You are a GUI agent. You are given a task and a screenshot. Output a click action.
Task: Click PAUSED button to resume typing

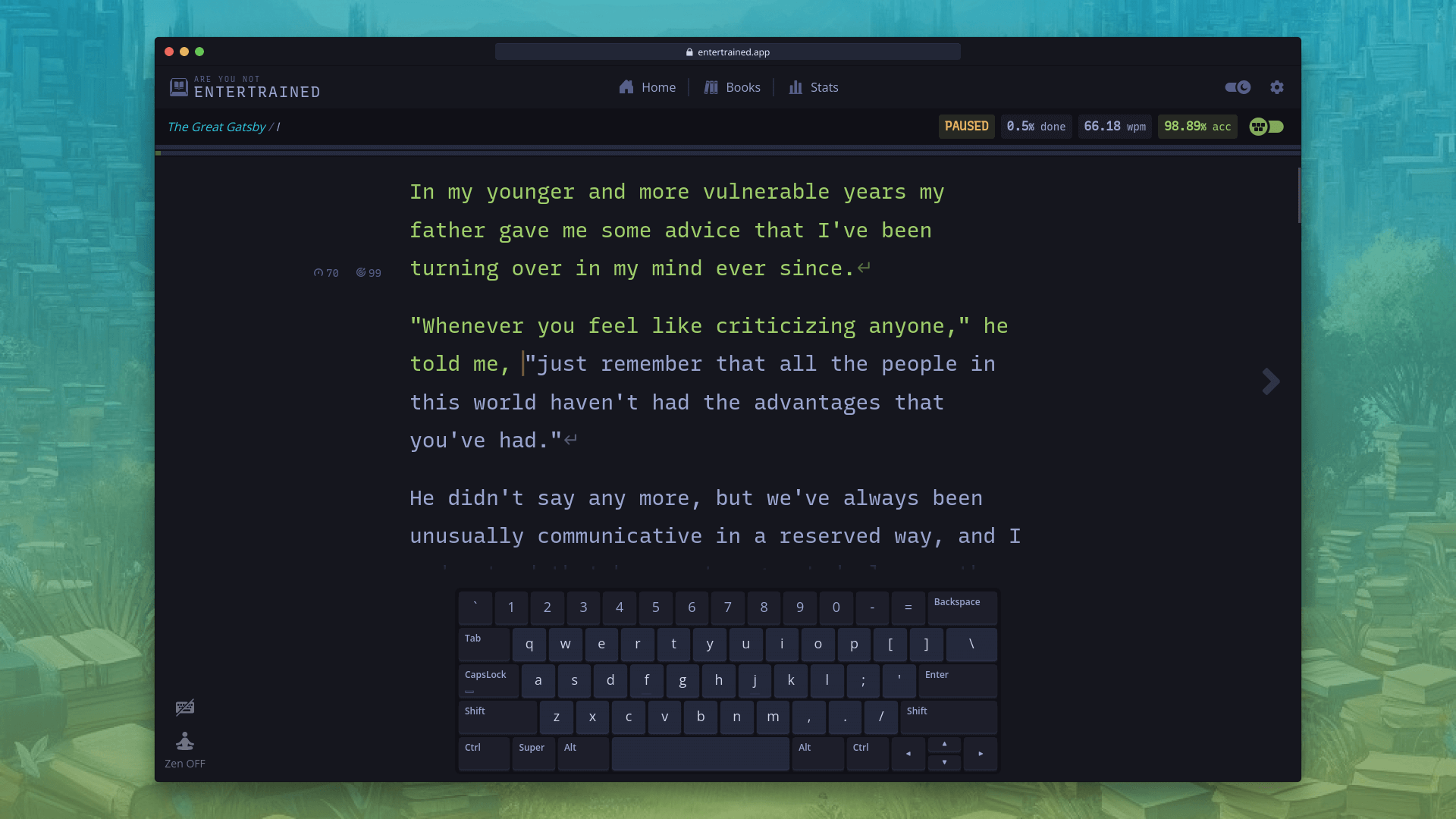[966, 126]
